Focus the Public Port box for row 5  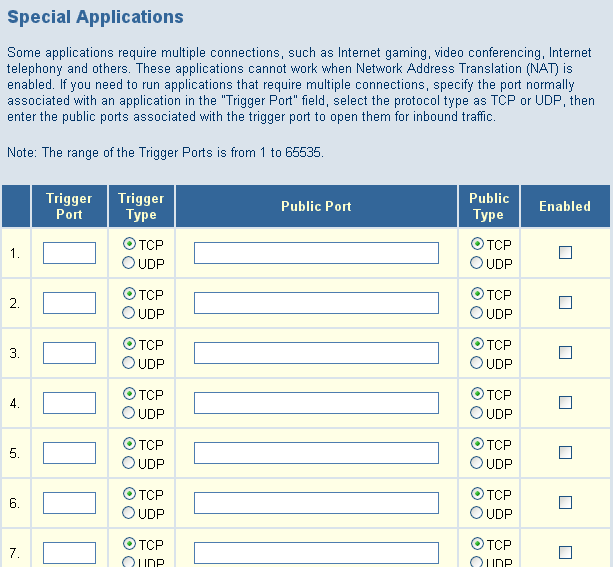pos(316,453)
